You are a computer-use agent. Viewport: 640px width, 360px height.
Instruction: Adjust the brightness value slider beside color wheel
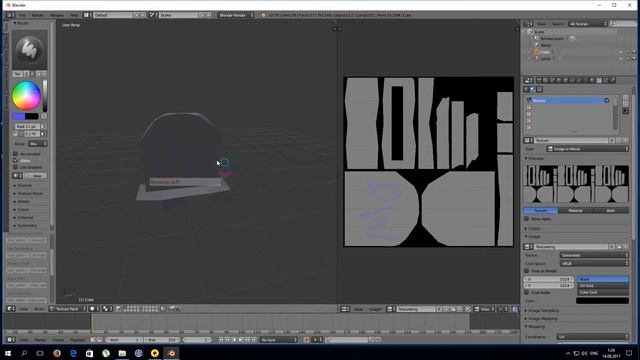coord(45,96)
